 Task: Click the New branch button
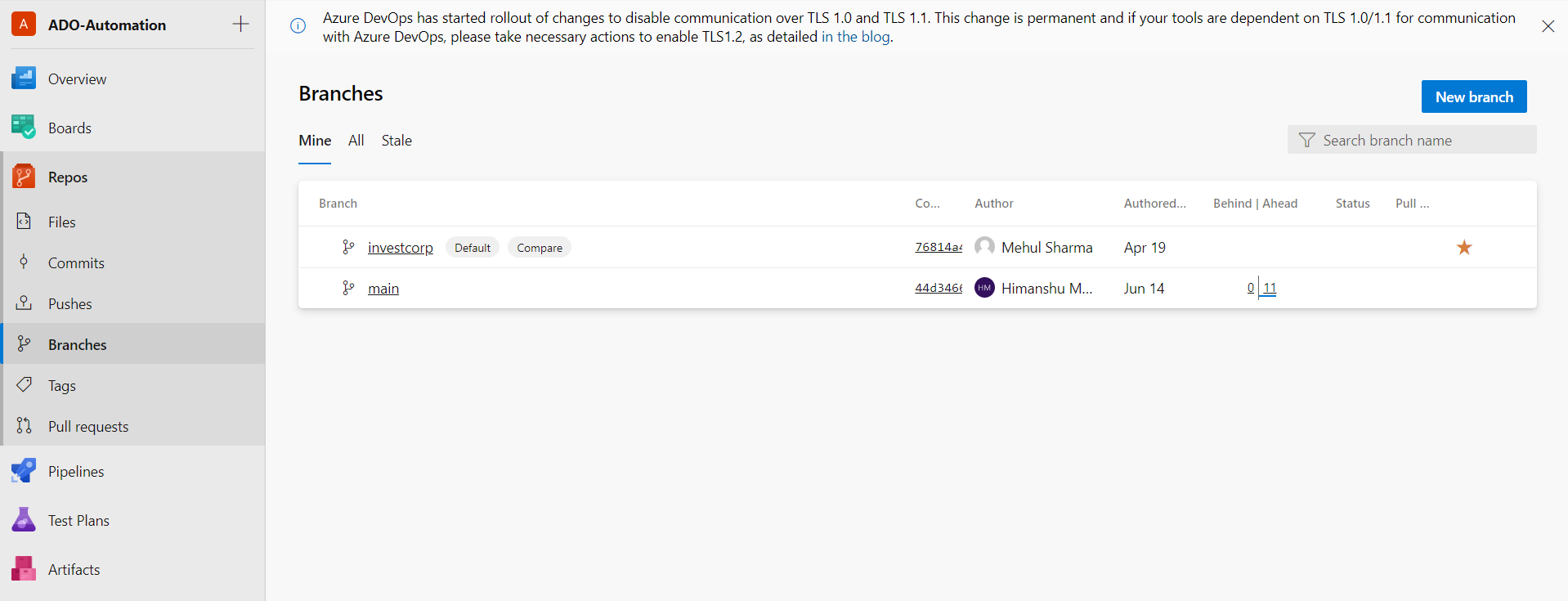click(x=1474, y=96)
